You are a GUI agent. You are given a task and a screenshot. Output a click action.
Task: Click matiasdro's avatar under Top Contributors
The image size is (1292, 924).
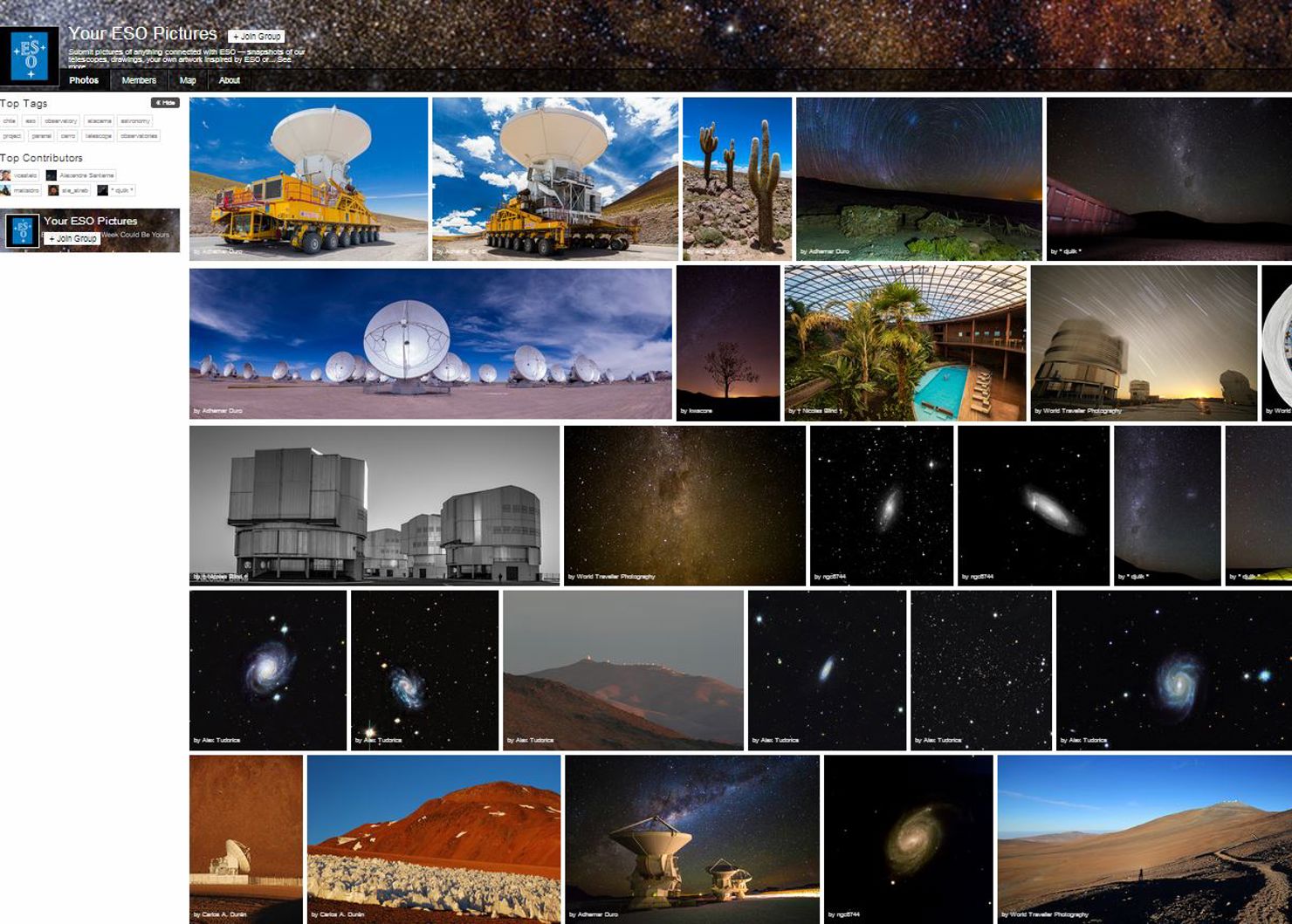pos(4,190)
